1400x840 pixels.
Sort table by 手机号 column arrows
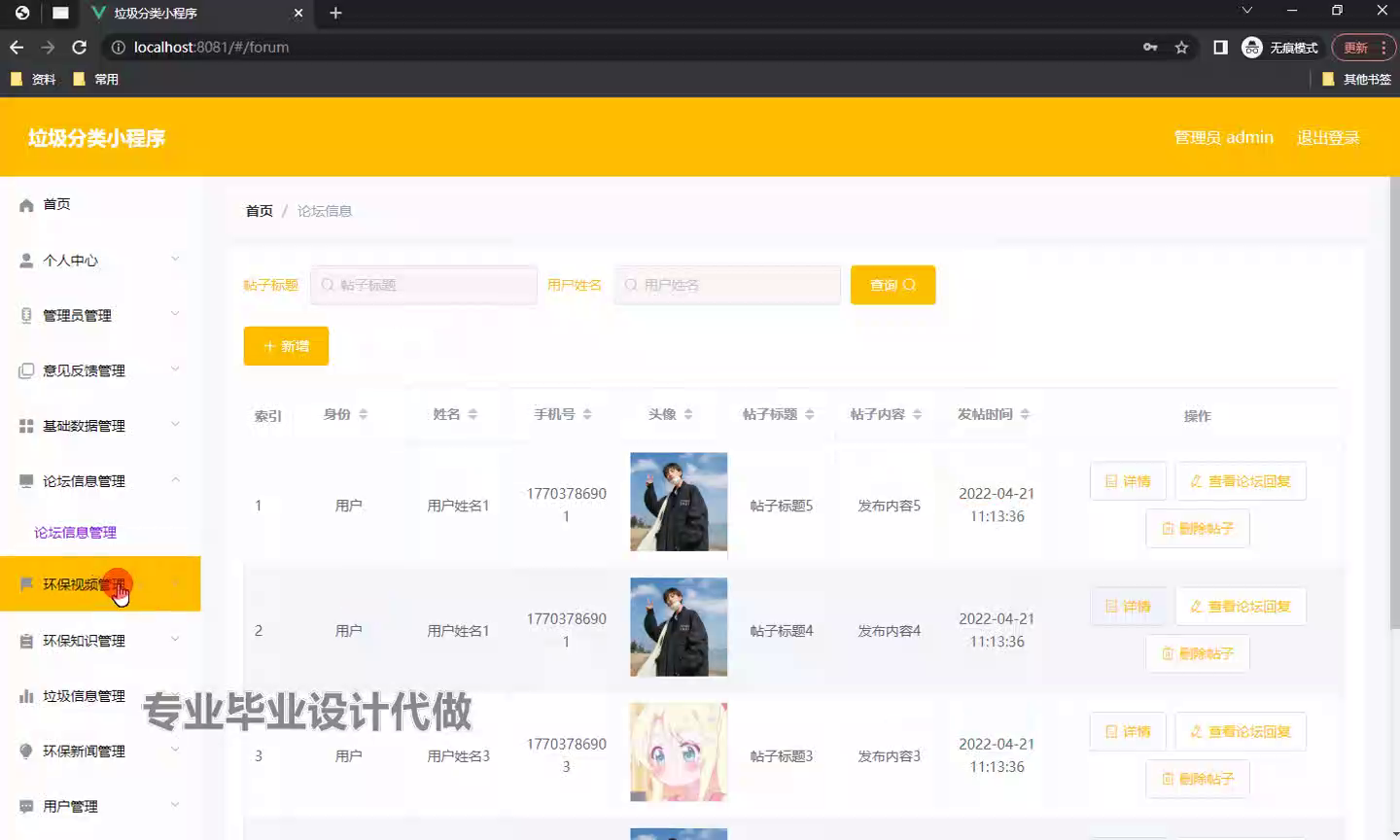click(x=587, y=414)
